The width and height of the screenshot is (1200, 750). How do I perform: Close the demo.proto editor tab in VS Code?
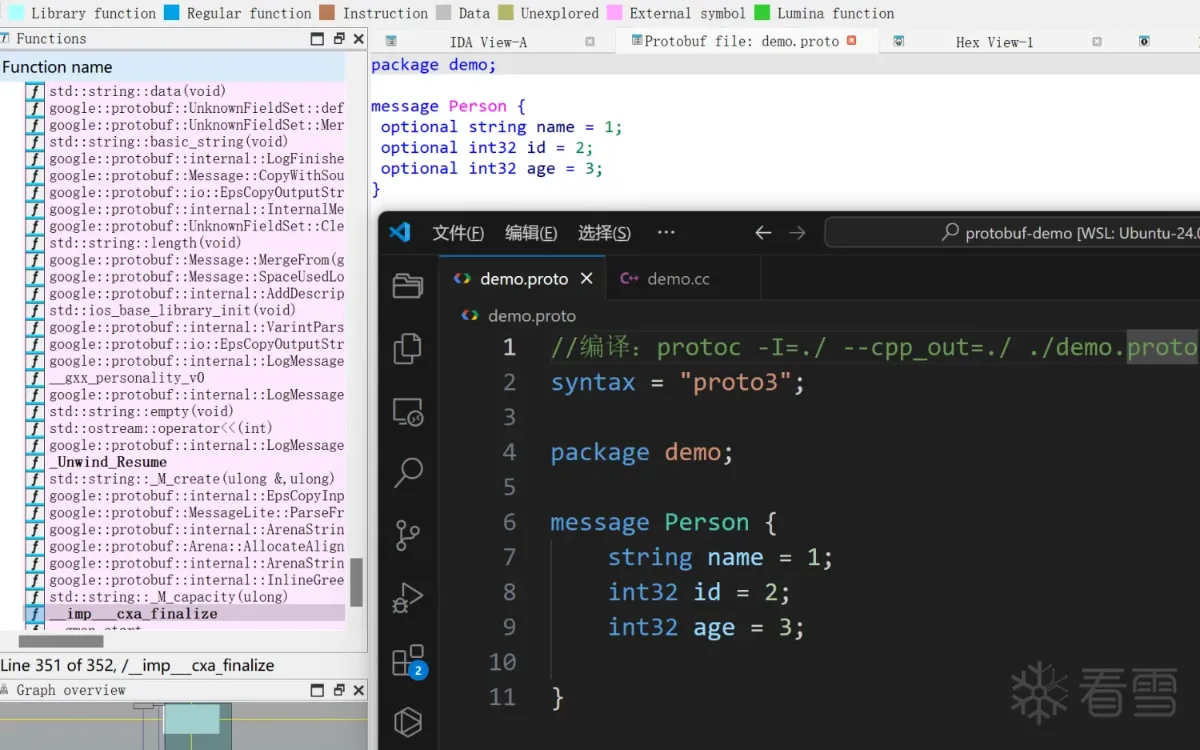587,279
